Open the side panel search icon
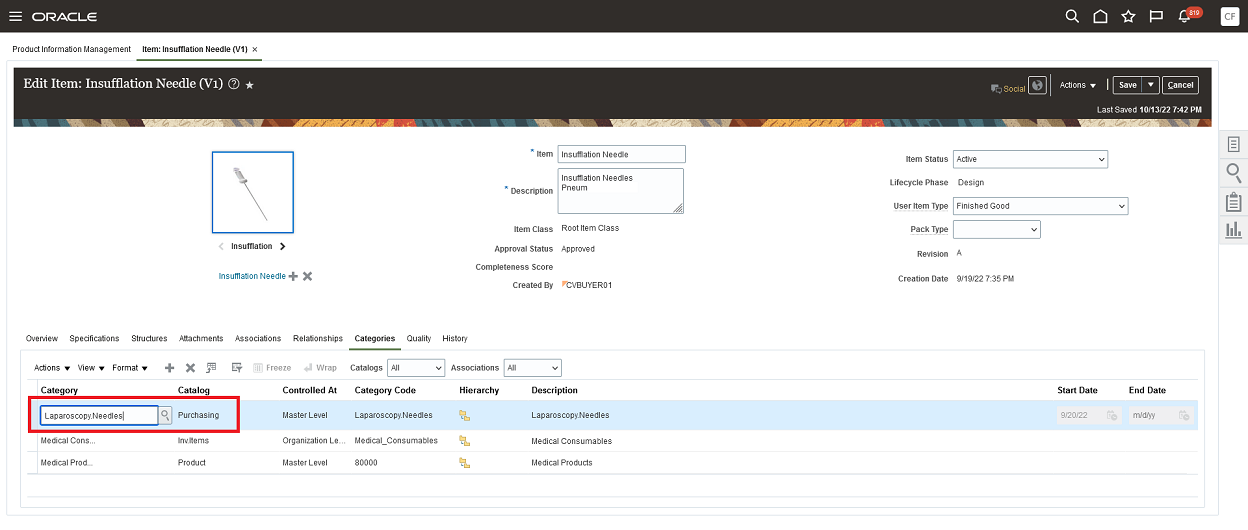The width and height of the screenshot is (1248, 530). pyautogui.click(x=1234, y=173)
